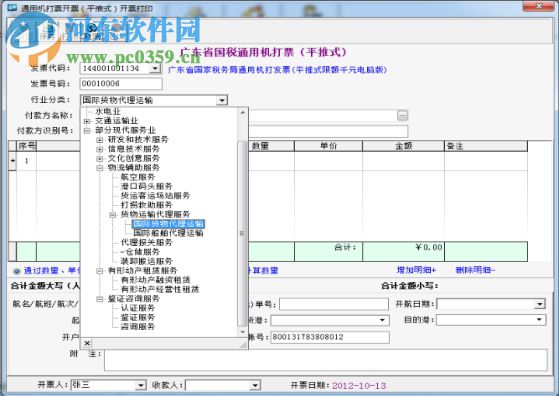Click the 金额 column header
The height and width of the screenshot is (396, 559).
point(403,146)
